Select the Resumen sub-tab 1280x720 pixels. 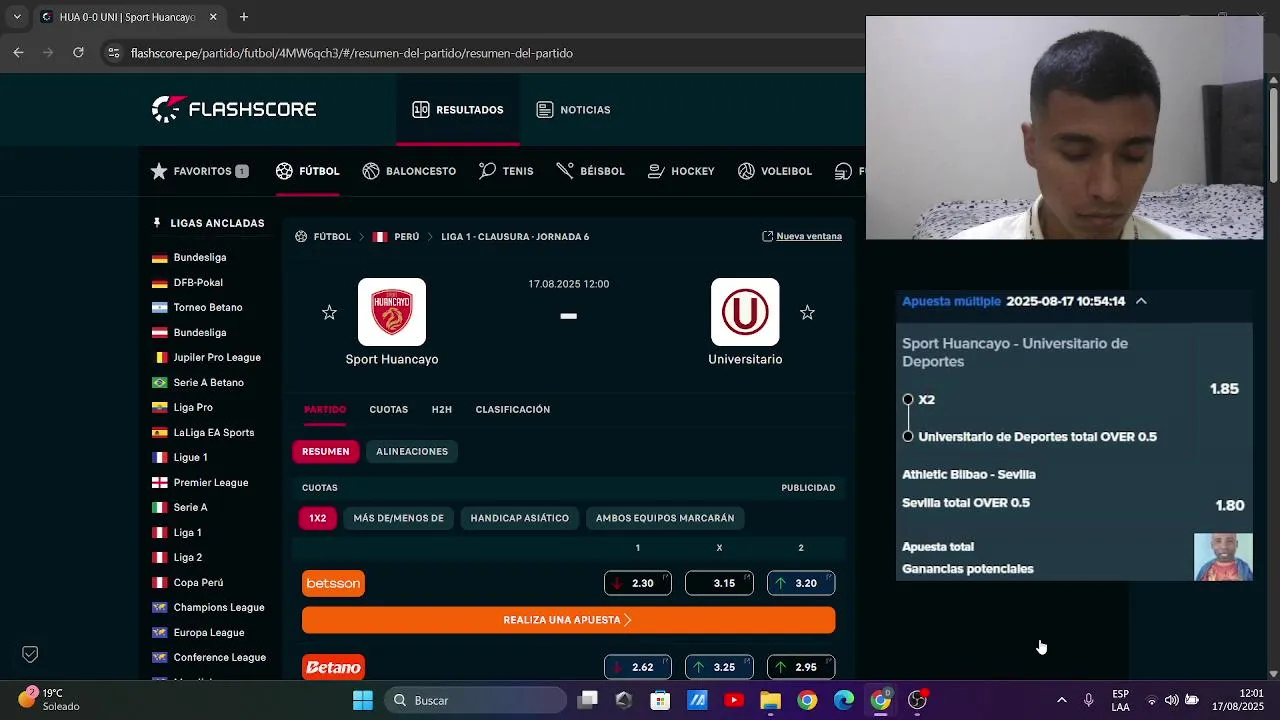click(x=326, y=451)
